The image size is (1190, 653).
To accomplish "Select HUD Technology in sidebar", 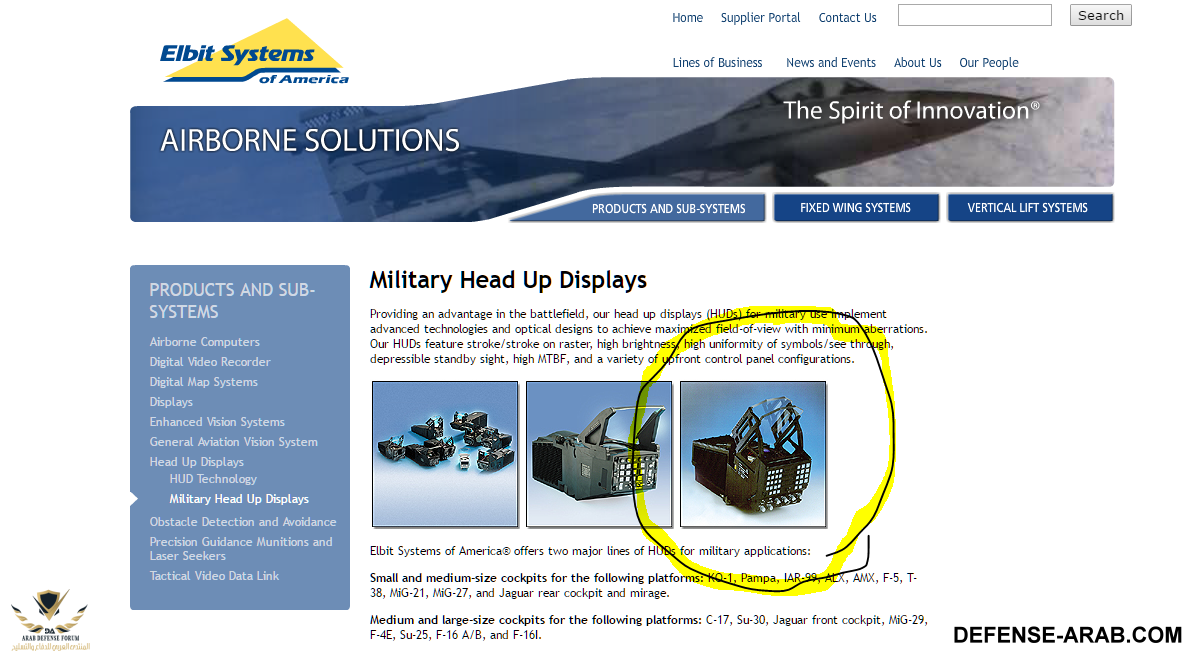I will coord(213,479).
